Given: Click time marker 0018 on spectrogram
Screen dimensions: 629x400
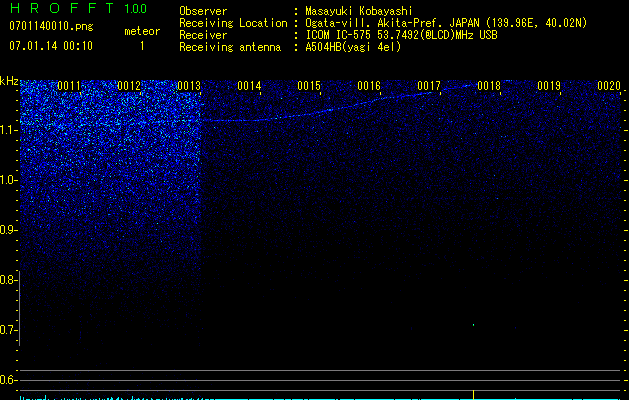Looking at the screenshot, I should [489, 86].
